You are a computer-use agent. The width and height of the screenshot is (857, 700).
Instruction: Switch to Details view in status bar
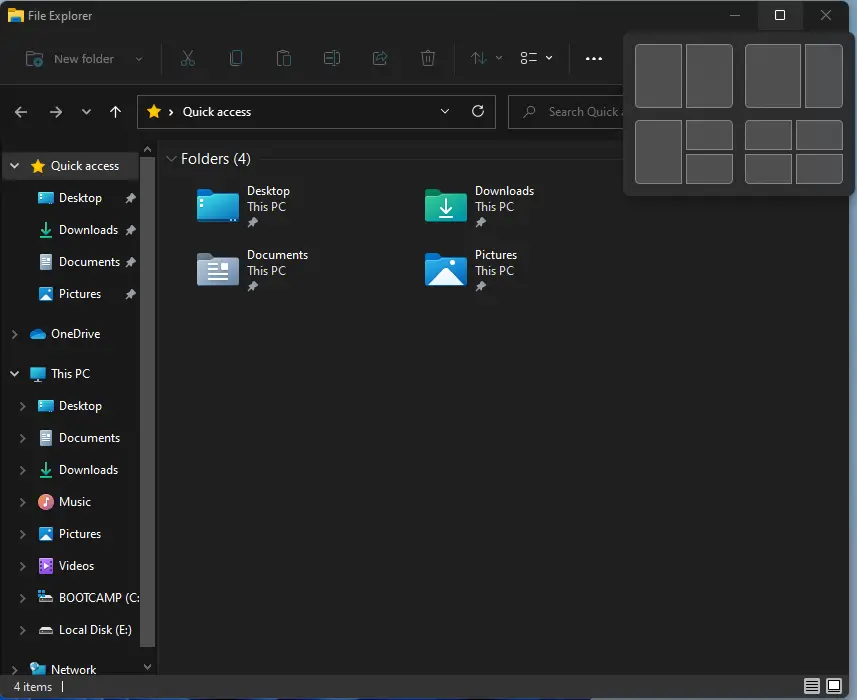pyautogui.click(x=812, y=686)
